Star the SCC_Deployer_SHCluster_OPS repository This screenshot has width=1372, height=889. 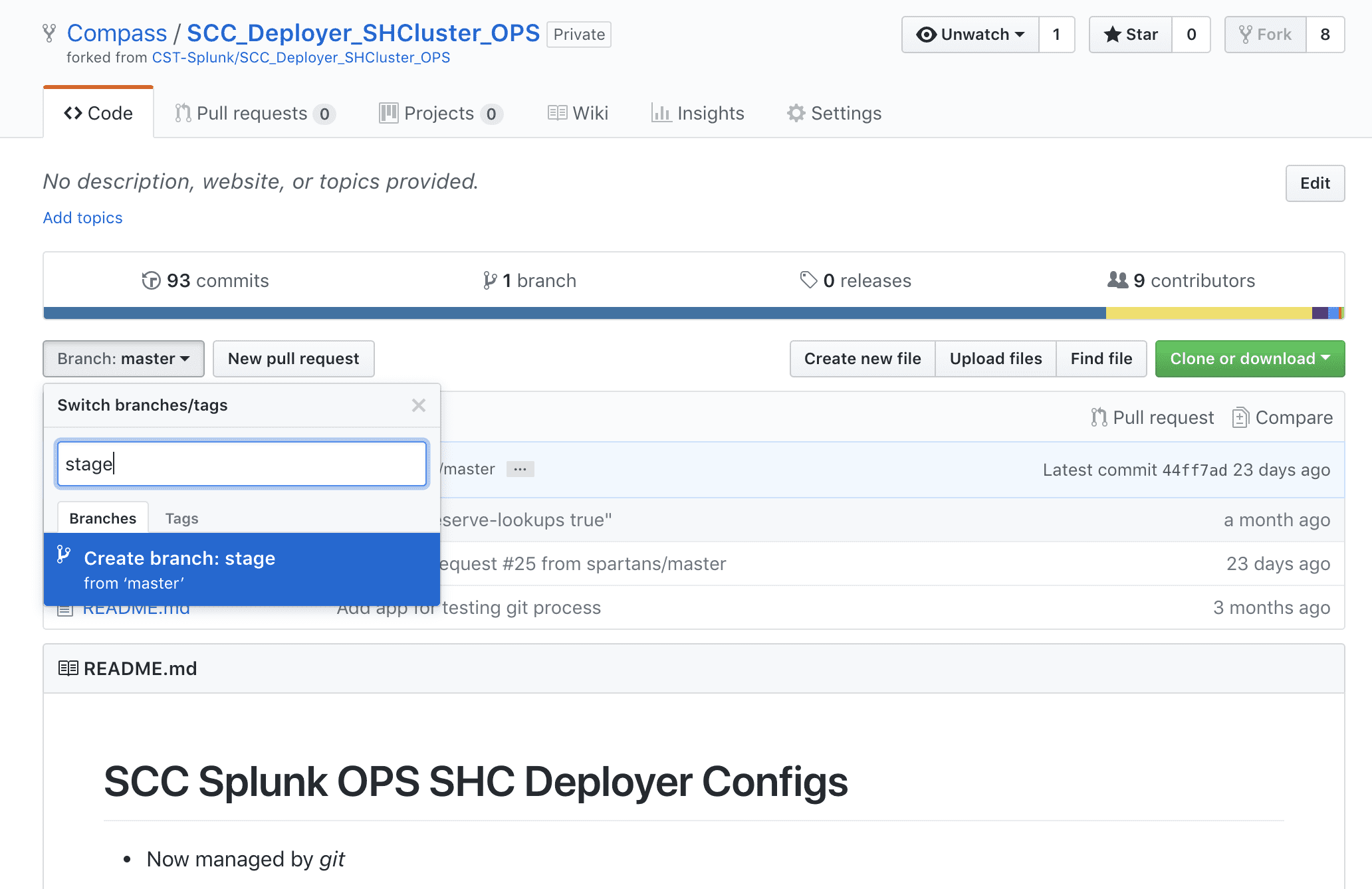(1130, 35)
